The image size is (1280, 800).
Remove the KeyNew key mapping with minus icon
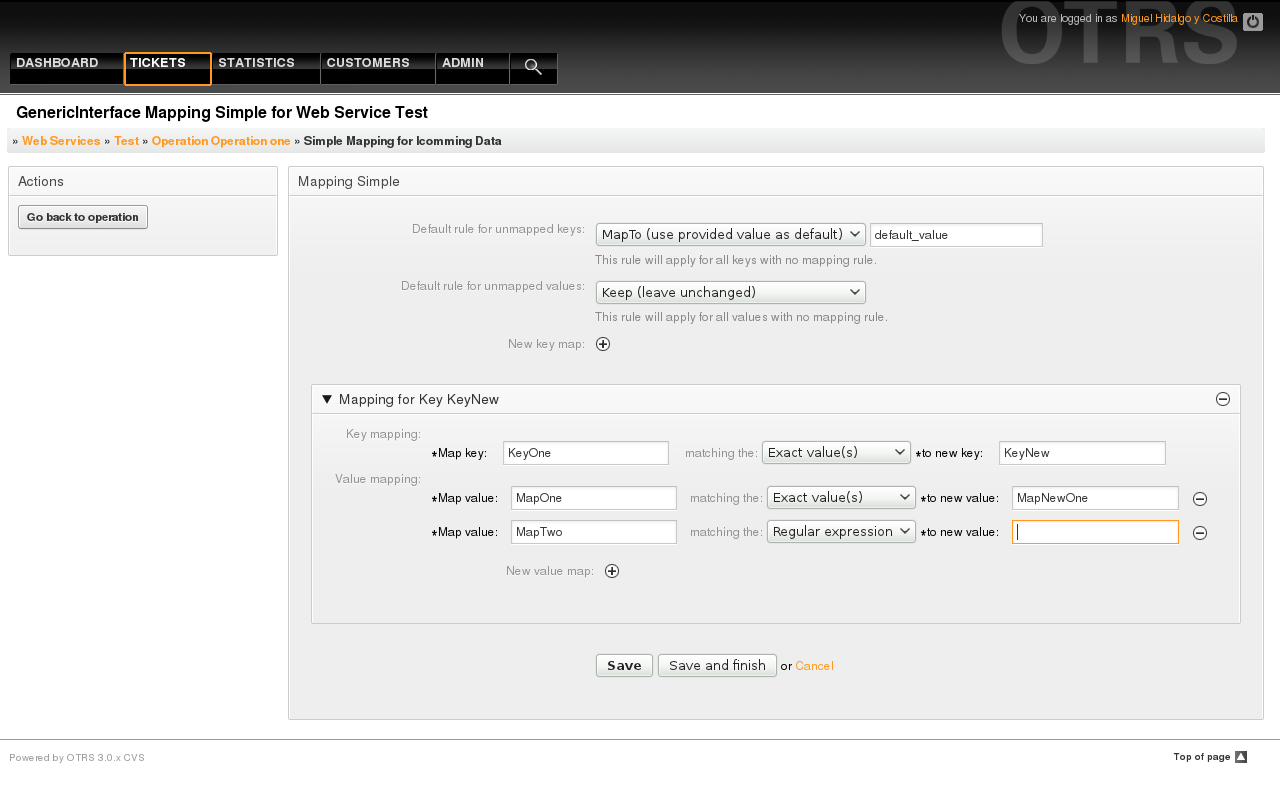[x=1222, y=399]
